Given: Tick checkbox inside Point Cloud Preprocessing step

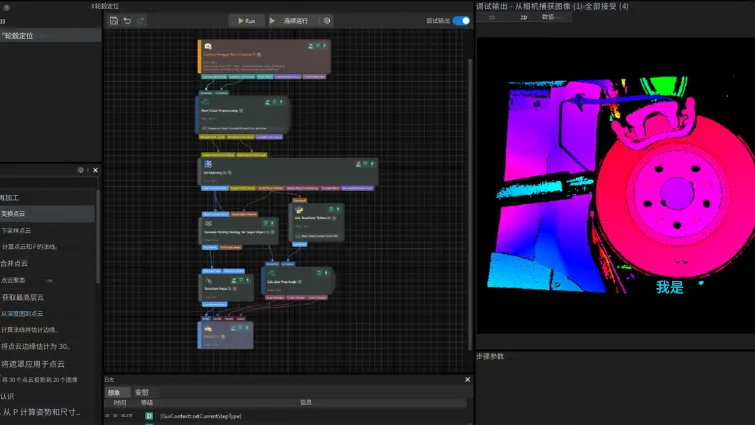Looking at the screenshot, I should [x=204, y=128].
